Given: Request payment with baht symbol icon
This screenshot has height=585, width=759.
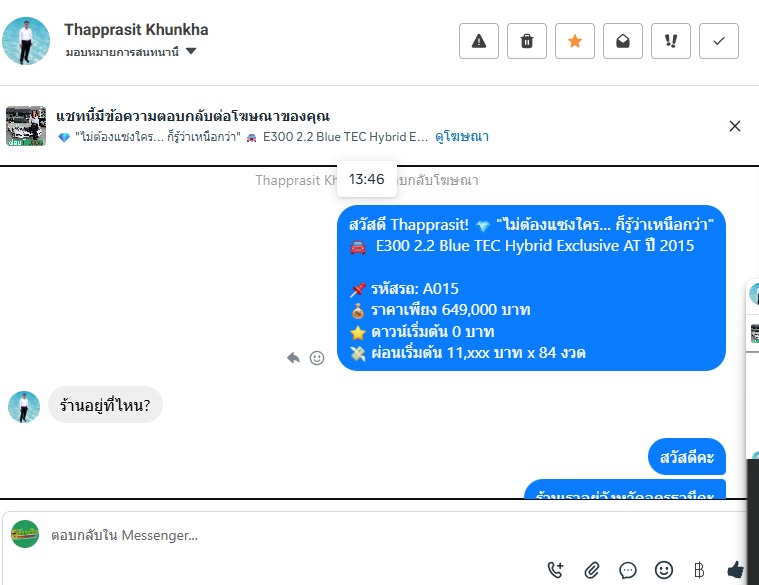Looking at the screenshot, I should (x=699, y=570).
